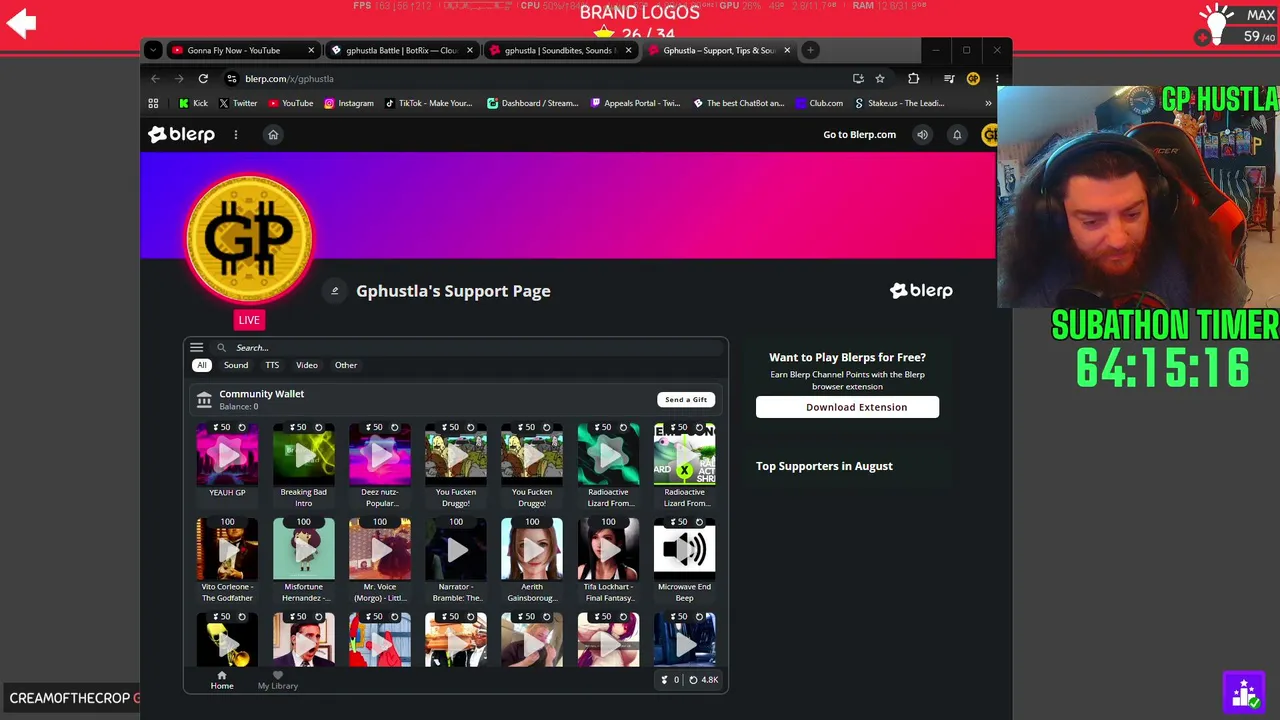
Task: Play the Mr. Voice (Morgo) thumbnail
Action: [380, 550]
